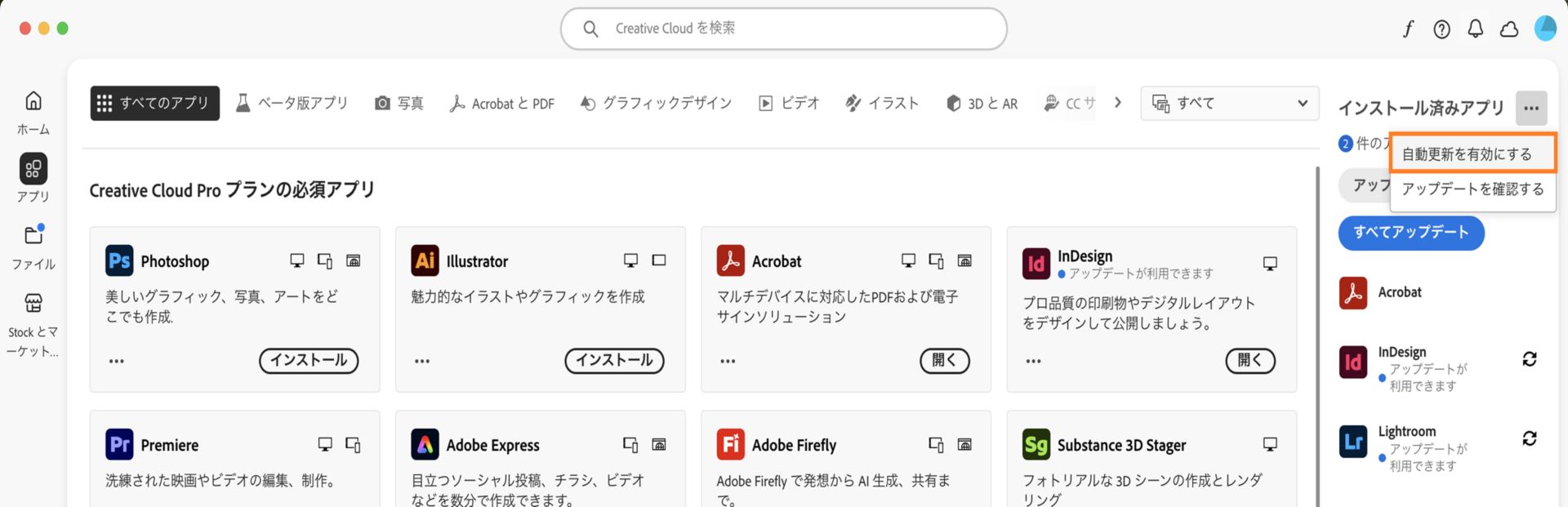Toggle the installed apps more-options button

click(1531, 108)
